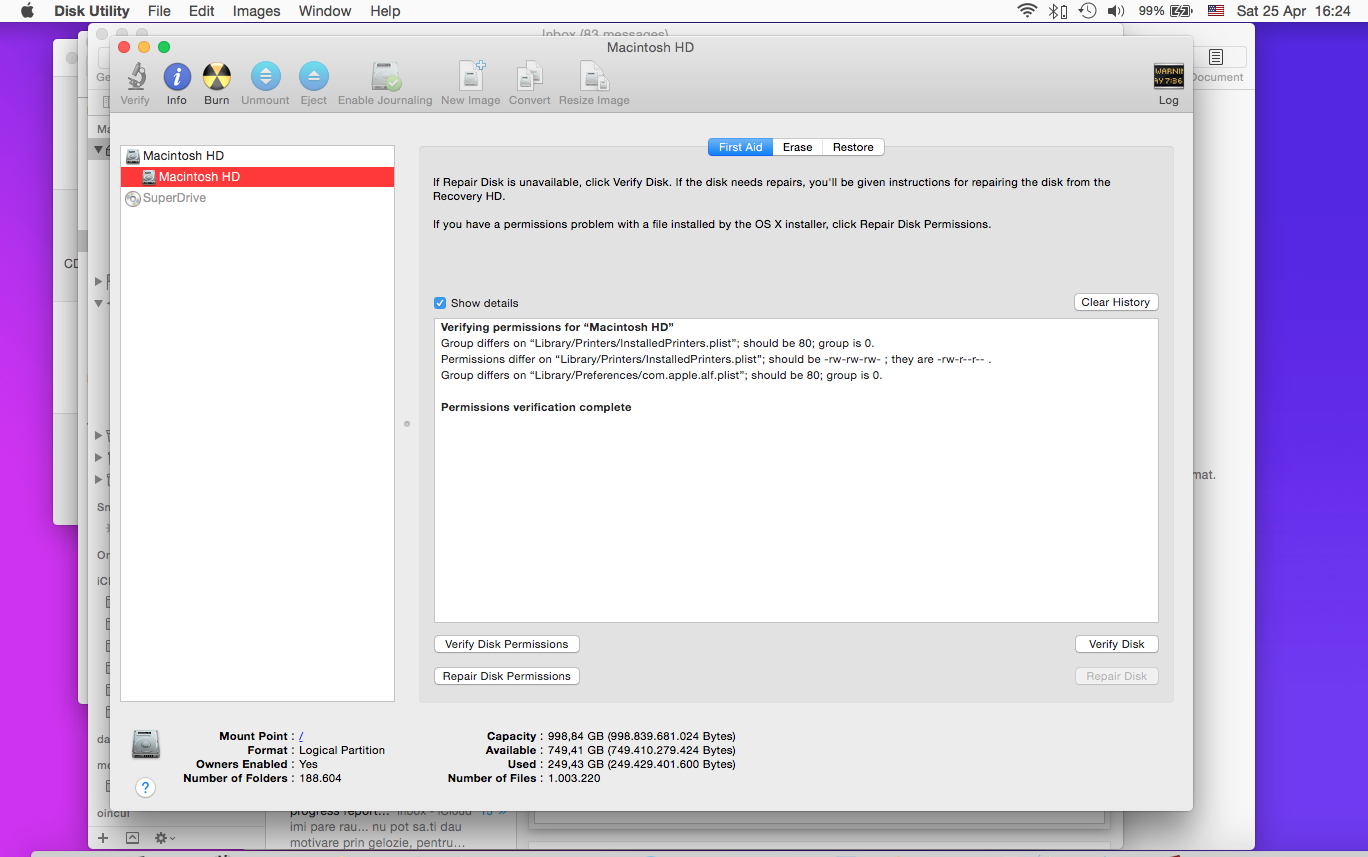
Task: Click the volume speaker icon
Action: [x=1117, y=11]
